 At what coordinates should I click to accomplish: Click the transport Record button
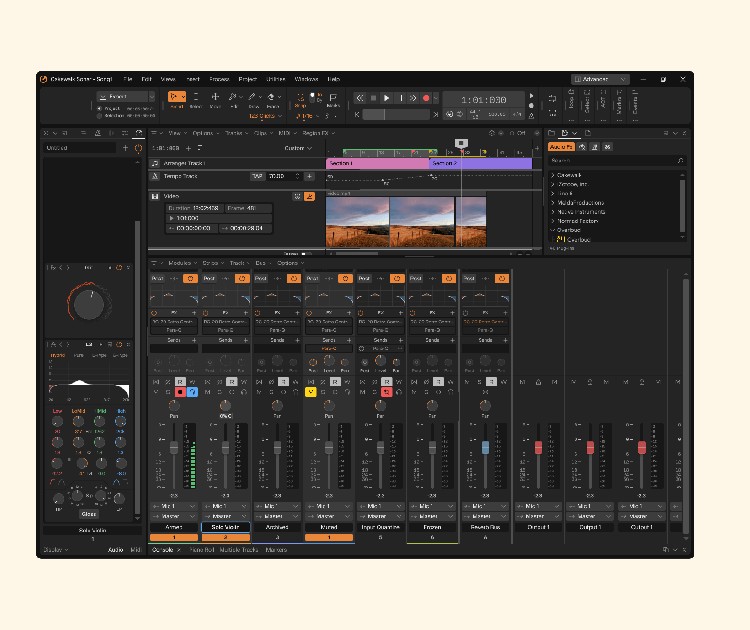pos(426,98)
